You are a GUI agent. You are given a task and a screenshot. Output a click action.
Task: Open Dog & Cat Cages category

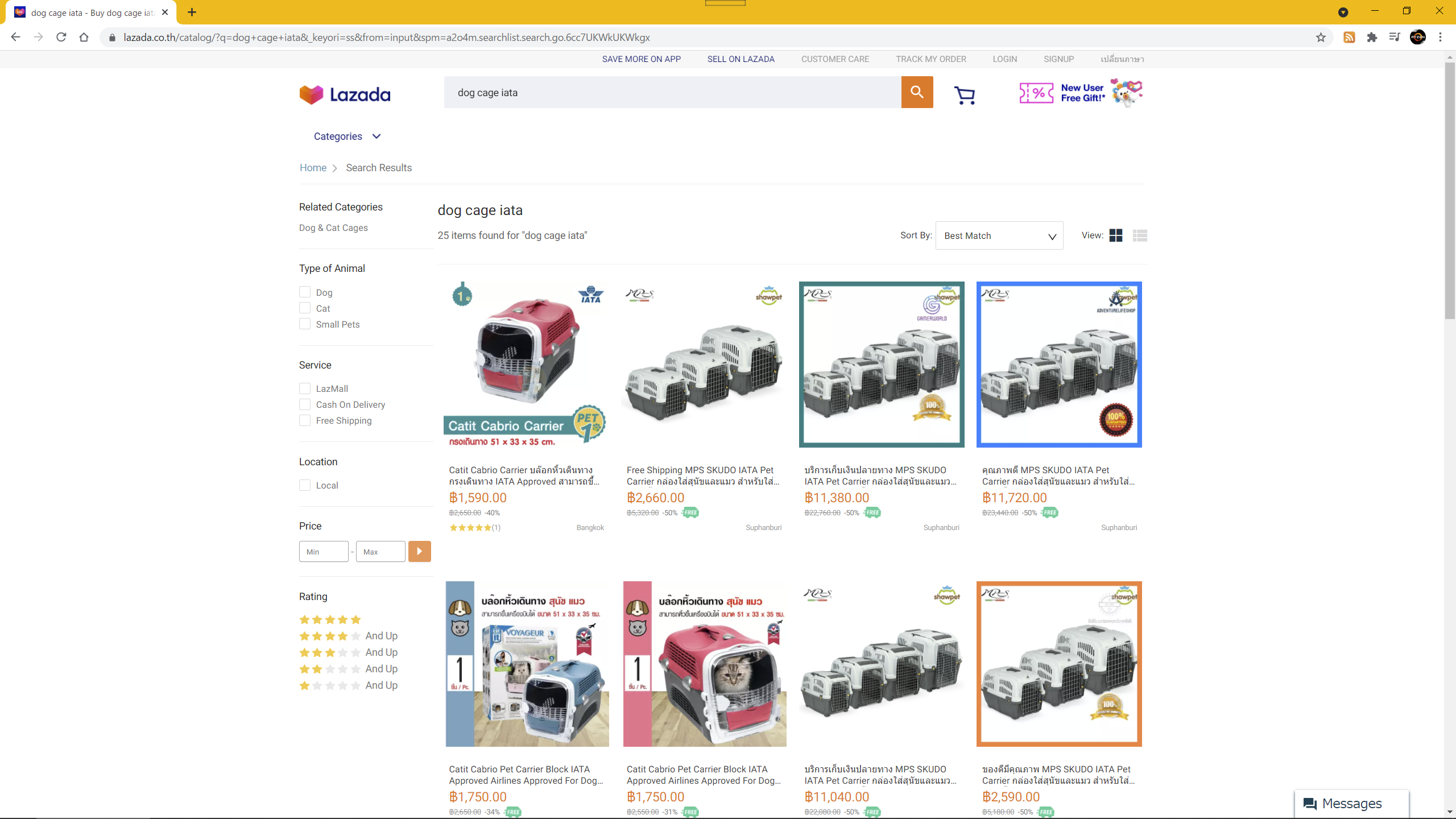click(x=333, y=227)
